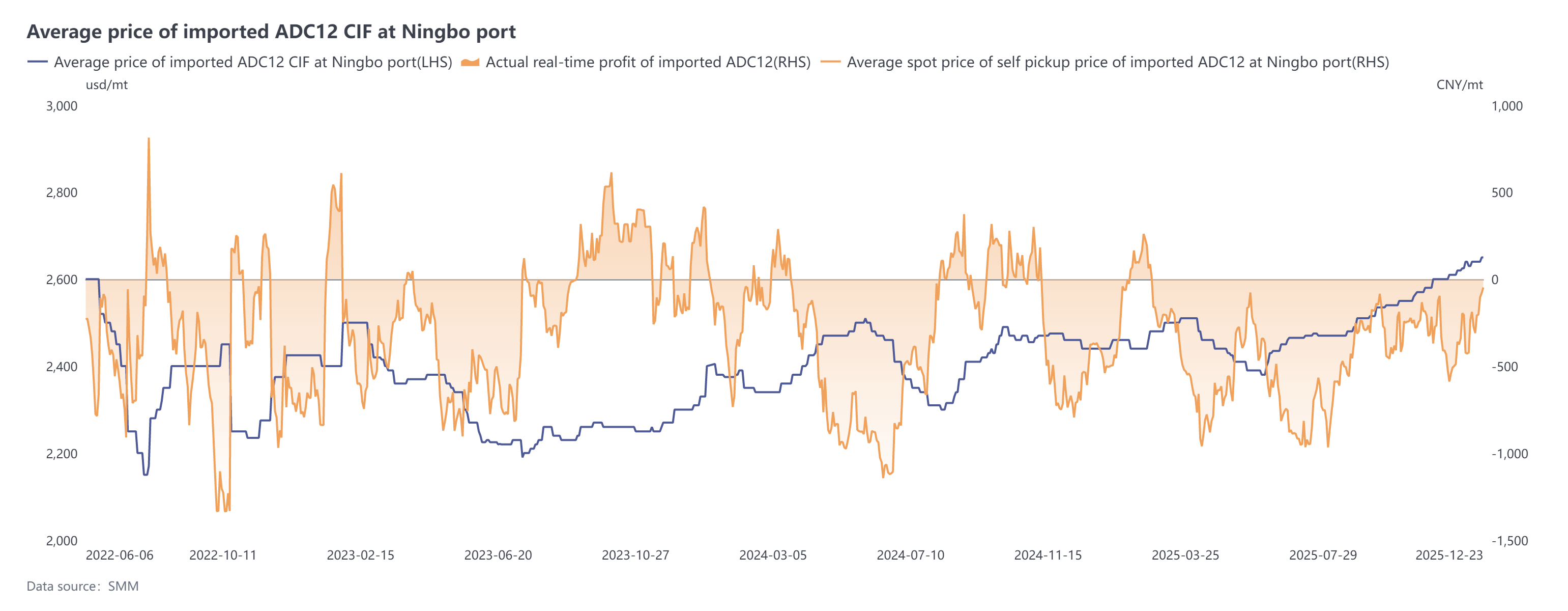The image size is (1568, 611).
Task: Click the -1,500 label on the right axis
Action: (1509, 540)
